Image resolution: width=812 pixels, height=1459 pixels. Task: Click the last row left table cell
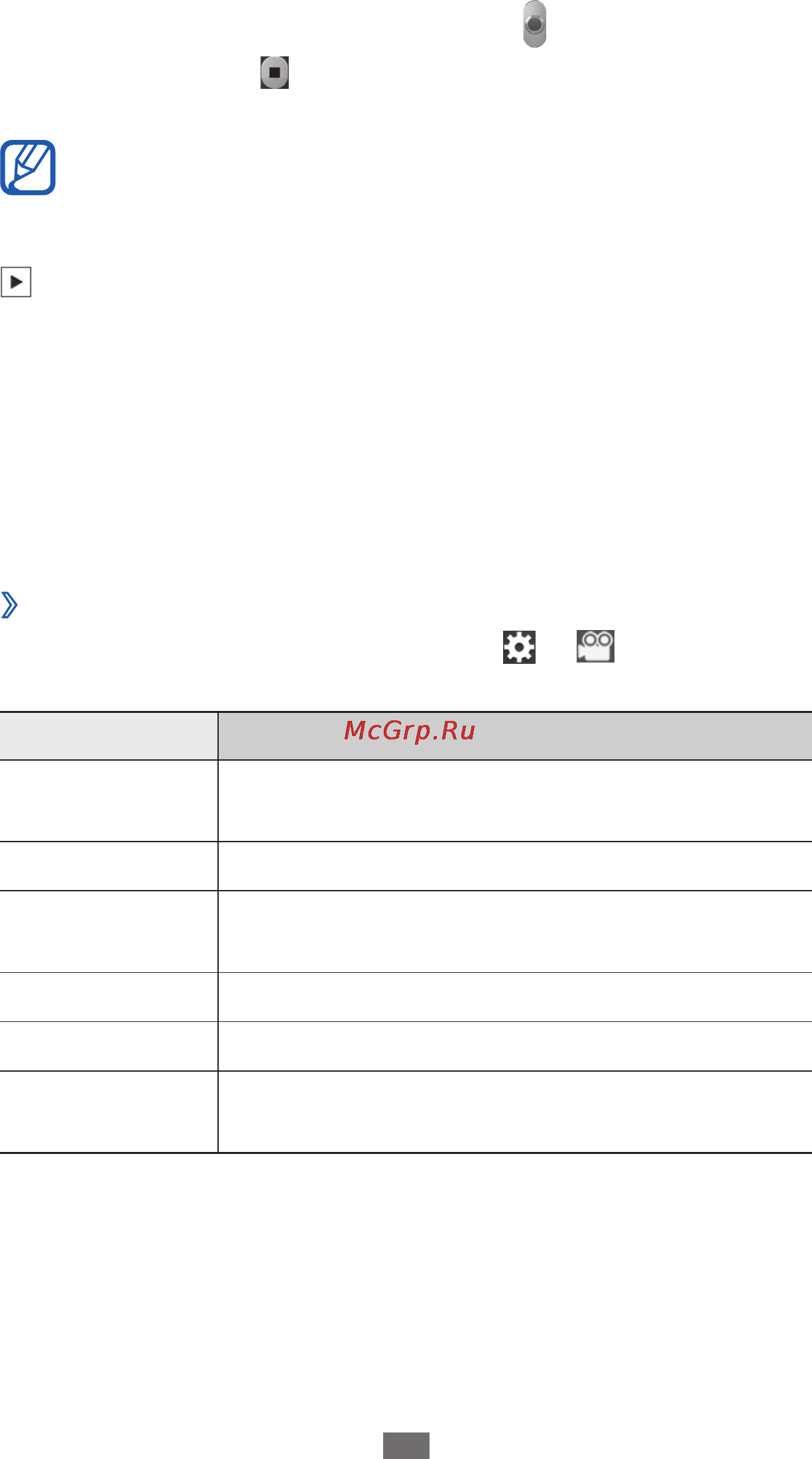coord(109,1111)
